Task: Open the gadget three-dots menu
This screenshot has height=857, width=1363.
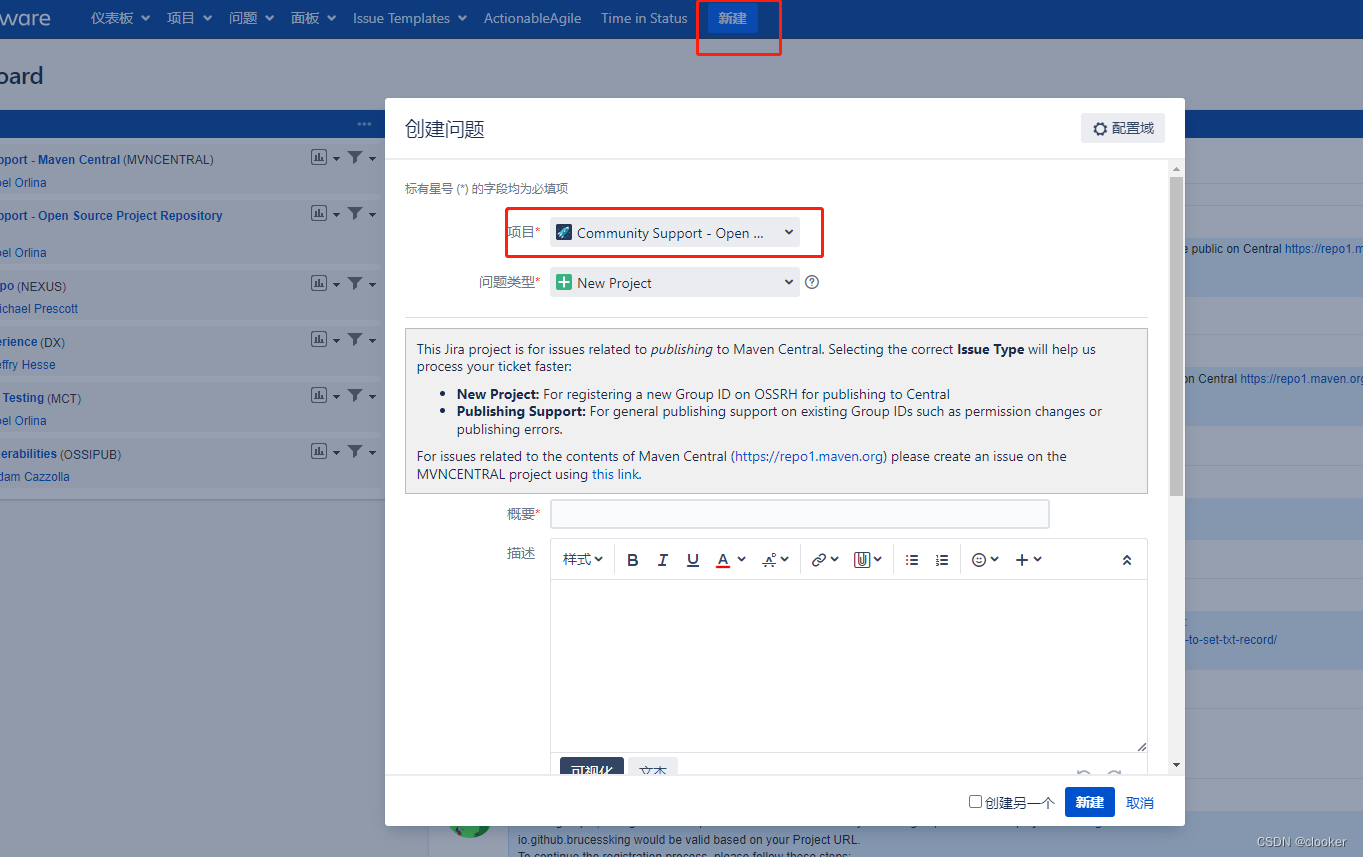Action: tap(364, 124)
